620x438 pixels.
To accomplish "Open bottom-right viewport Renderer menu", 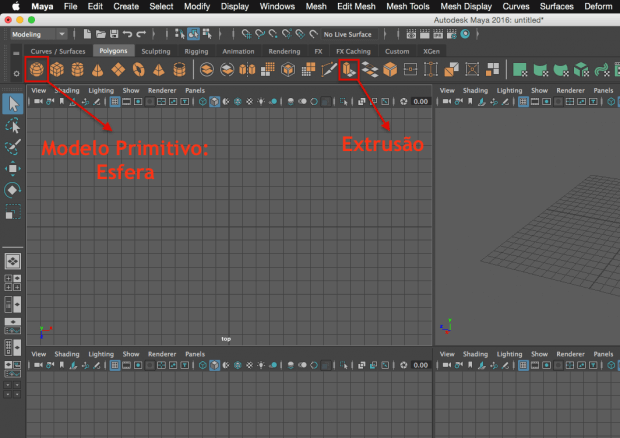I will 570,354.
